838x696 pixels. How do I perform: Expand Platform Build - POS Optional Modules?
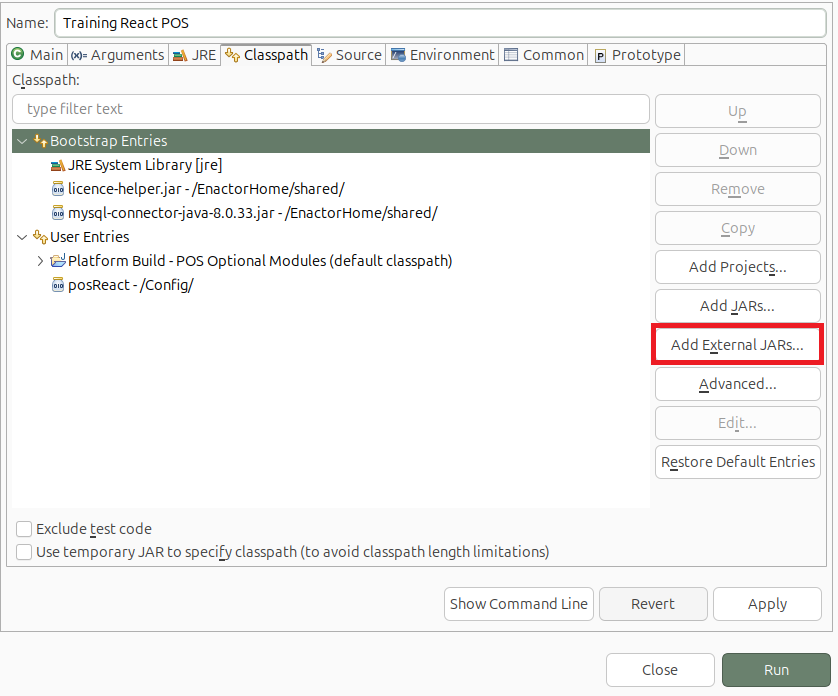pos(39,260)
